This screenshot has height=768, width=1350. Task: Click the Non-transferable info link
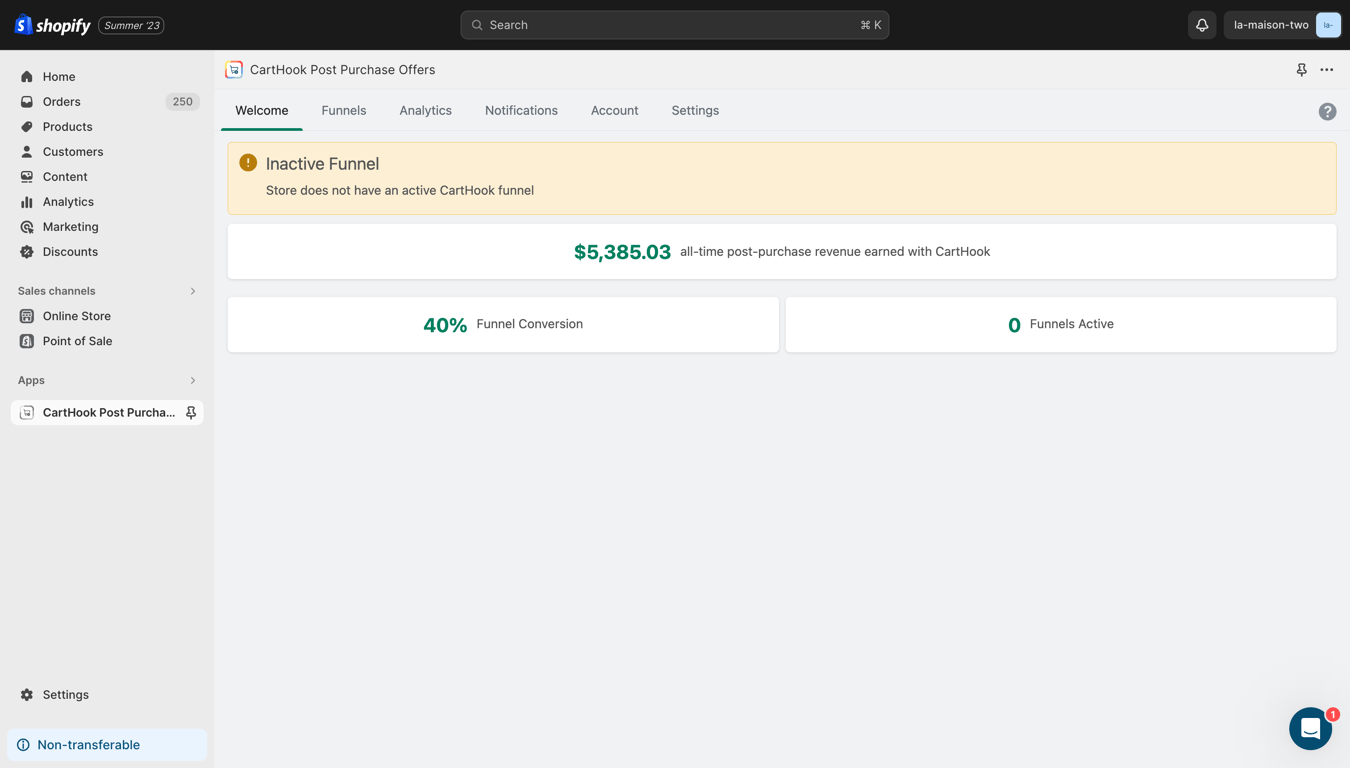coord(88,745)
